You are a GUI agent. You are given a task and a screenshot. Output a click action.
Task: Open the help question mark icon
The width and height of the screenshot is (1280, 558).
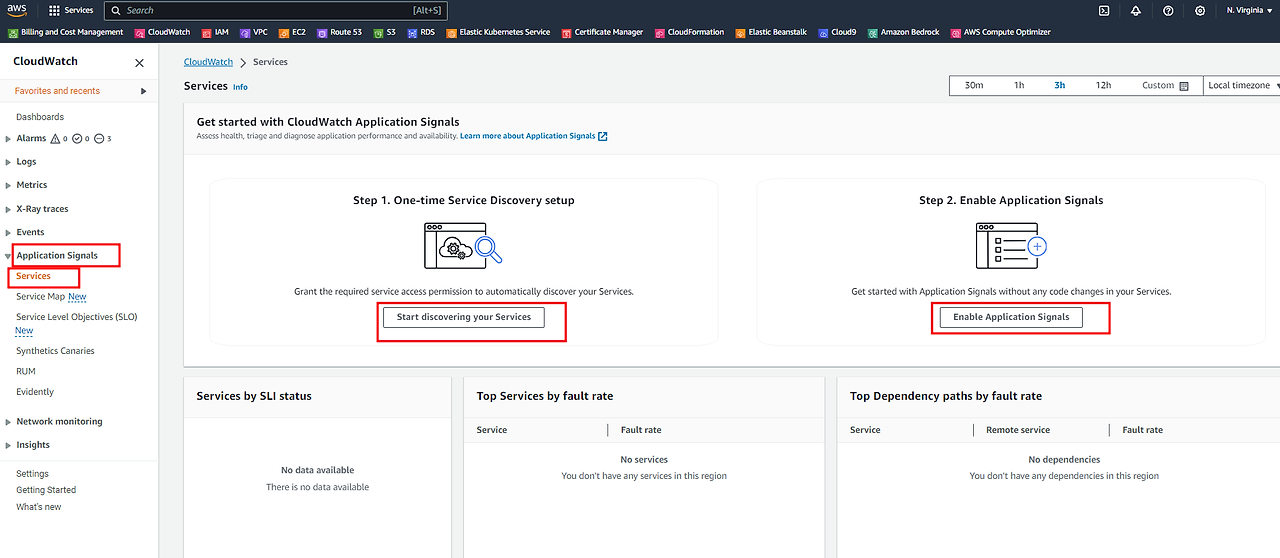pyautogui.click(x=1168, y=10)
